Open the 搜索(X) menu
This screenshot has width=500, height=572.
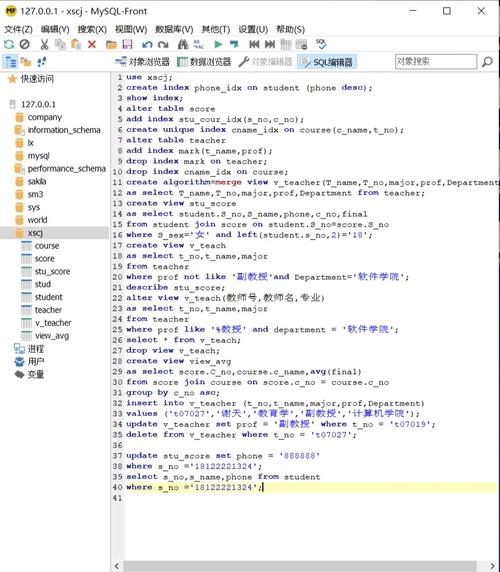point(92,29)
